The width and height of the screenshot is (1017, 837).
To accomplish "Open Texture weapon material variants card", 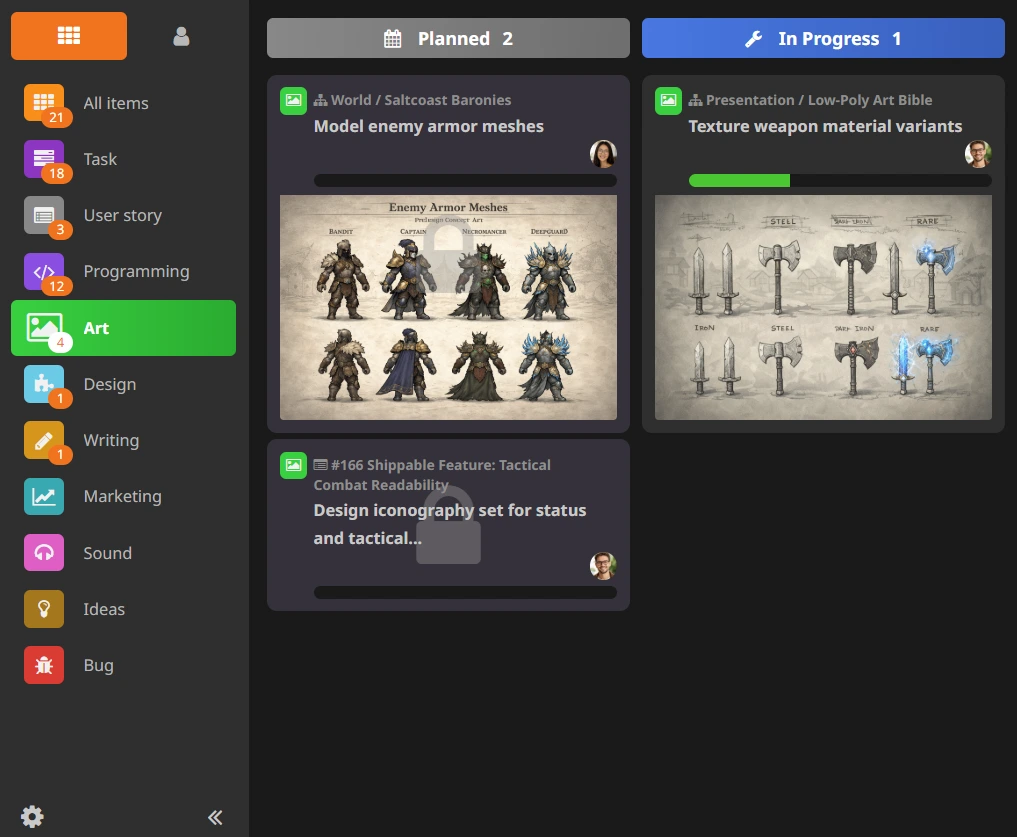I will point(824,126).
